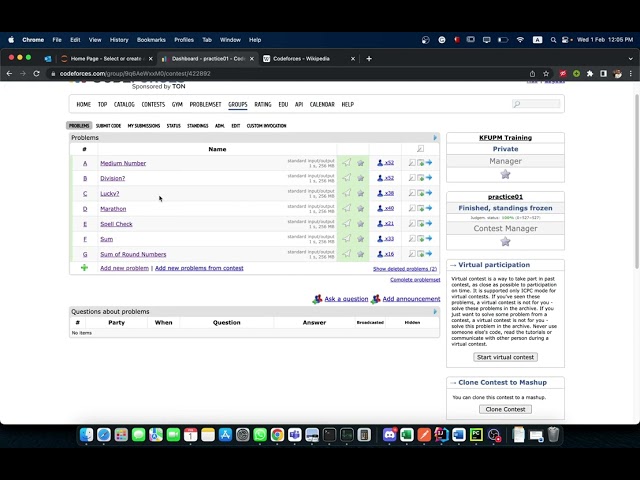Submit Sum of Round Numbers paper-plane icon
The image size is (640, 480).
[x=347, y=253]
